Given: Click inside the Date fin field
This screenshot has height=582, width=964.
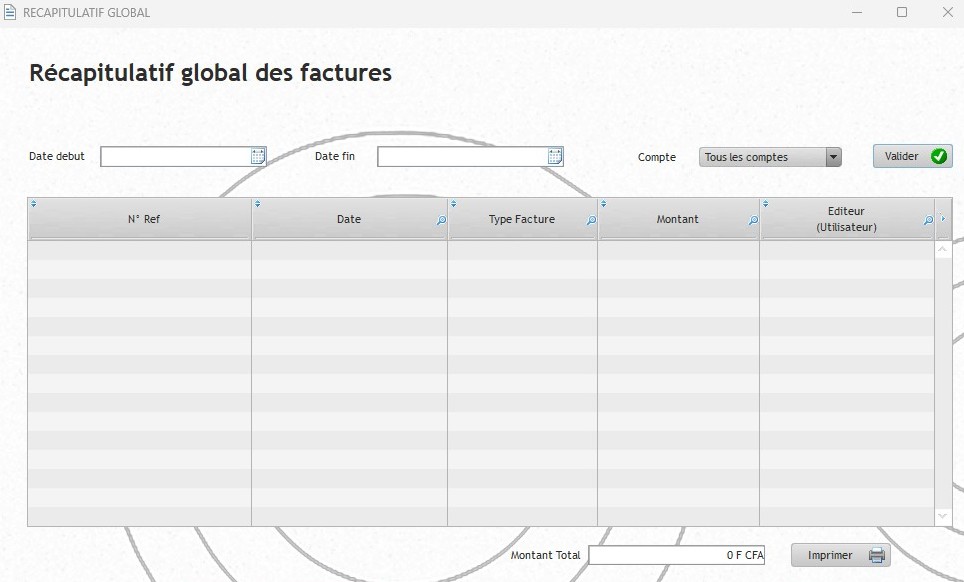Looking at the screenshot, I should coord(461,157).
